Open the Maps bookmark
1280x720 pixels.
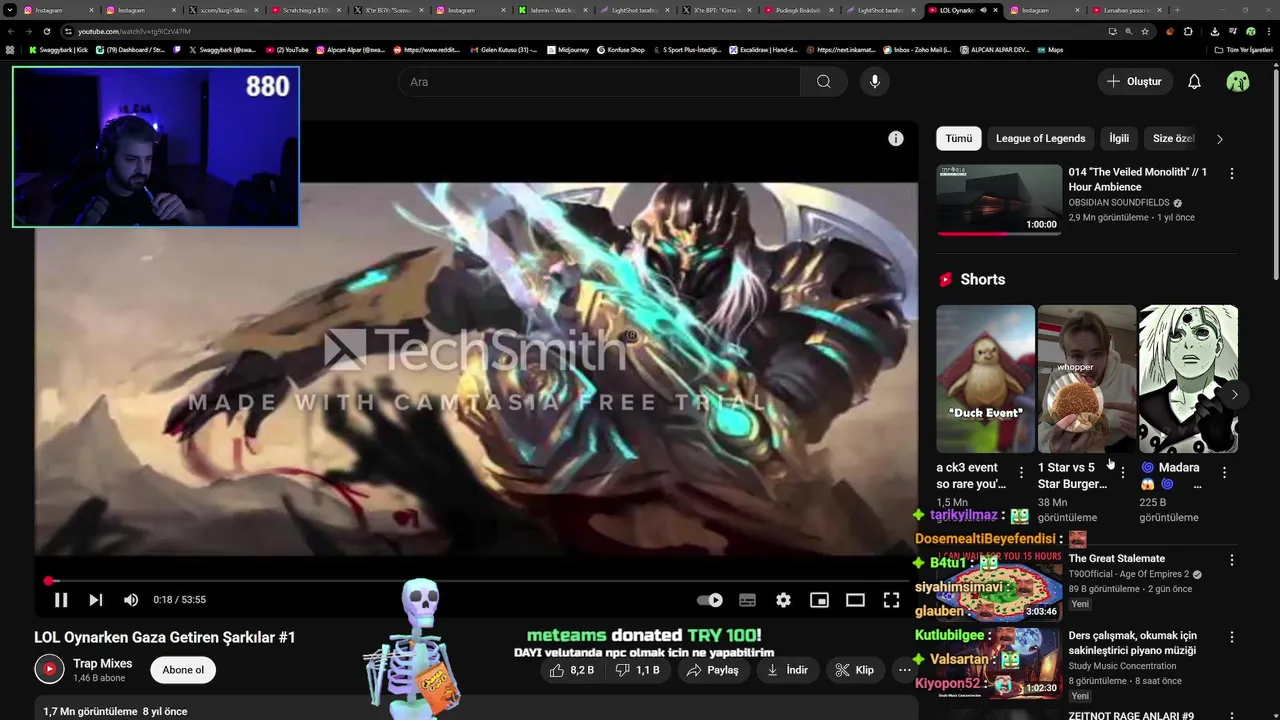[x=1049, y=49]
